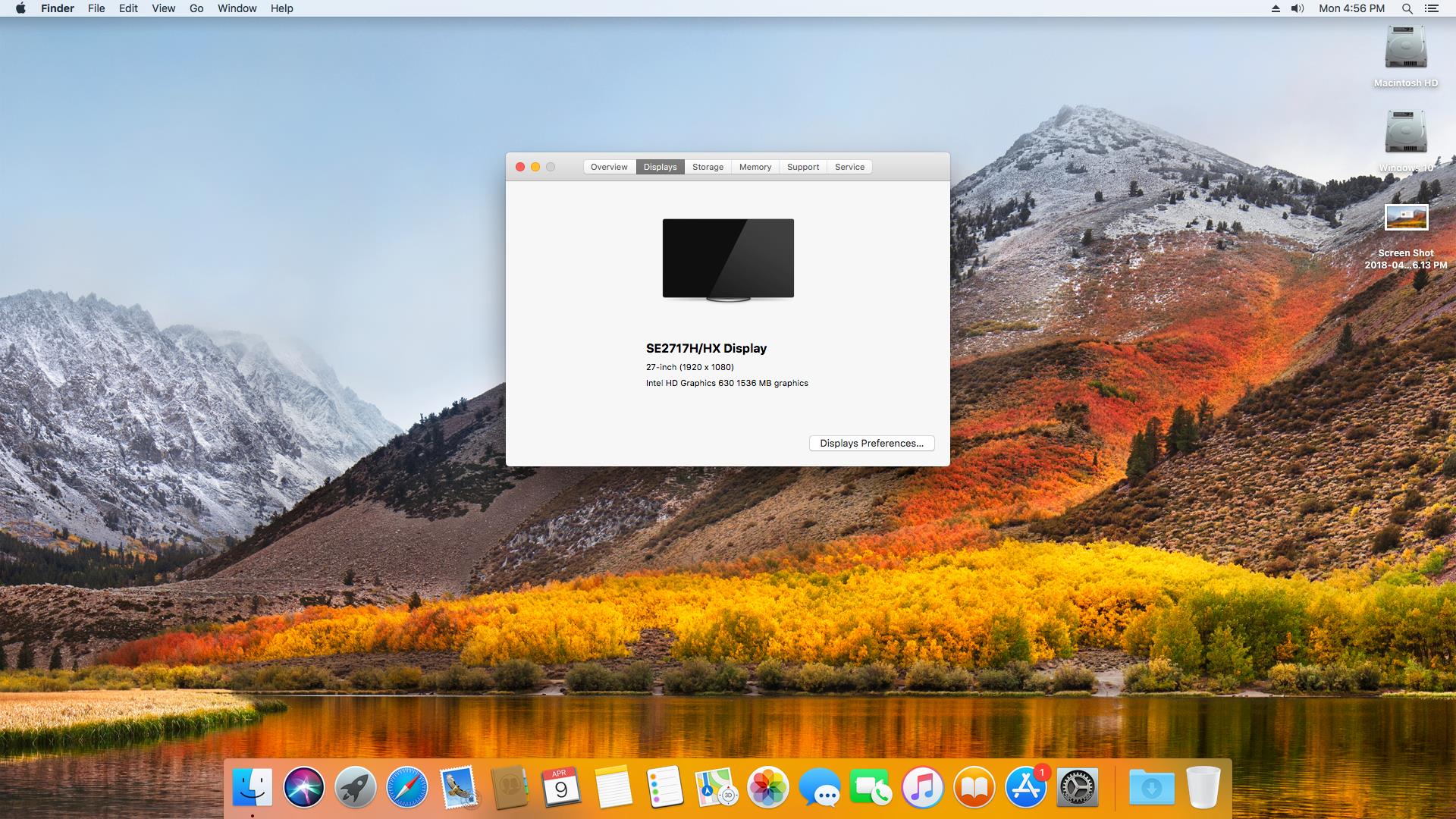The image size is (1456, 819).
Task: Open Launchpad rocket icon
Action: tap(355, 787)
